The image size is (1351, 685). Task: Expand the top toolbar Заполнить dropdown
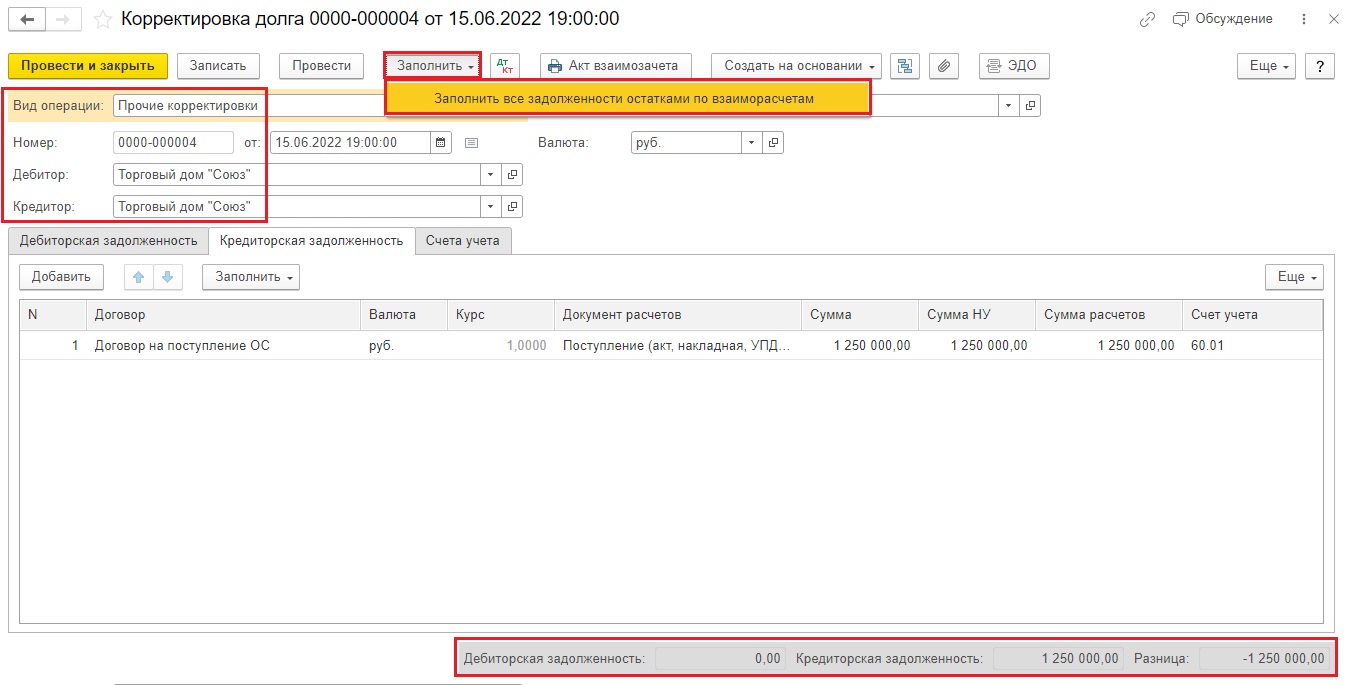435,66
